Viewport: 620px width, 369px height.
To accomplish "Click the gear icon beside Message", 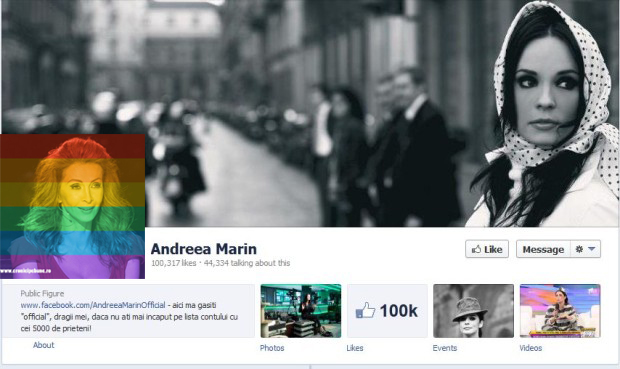I will (x=579, y=249).
